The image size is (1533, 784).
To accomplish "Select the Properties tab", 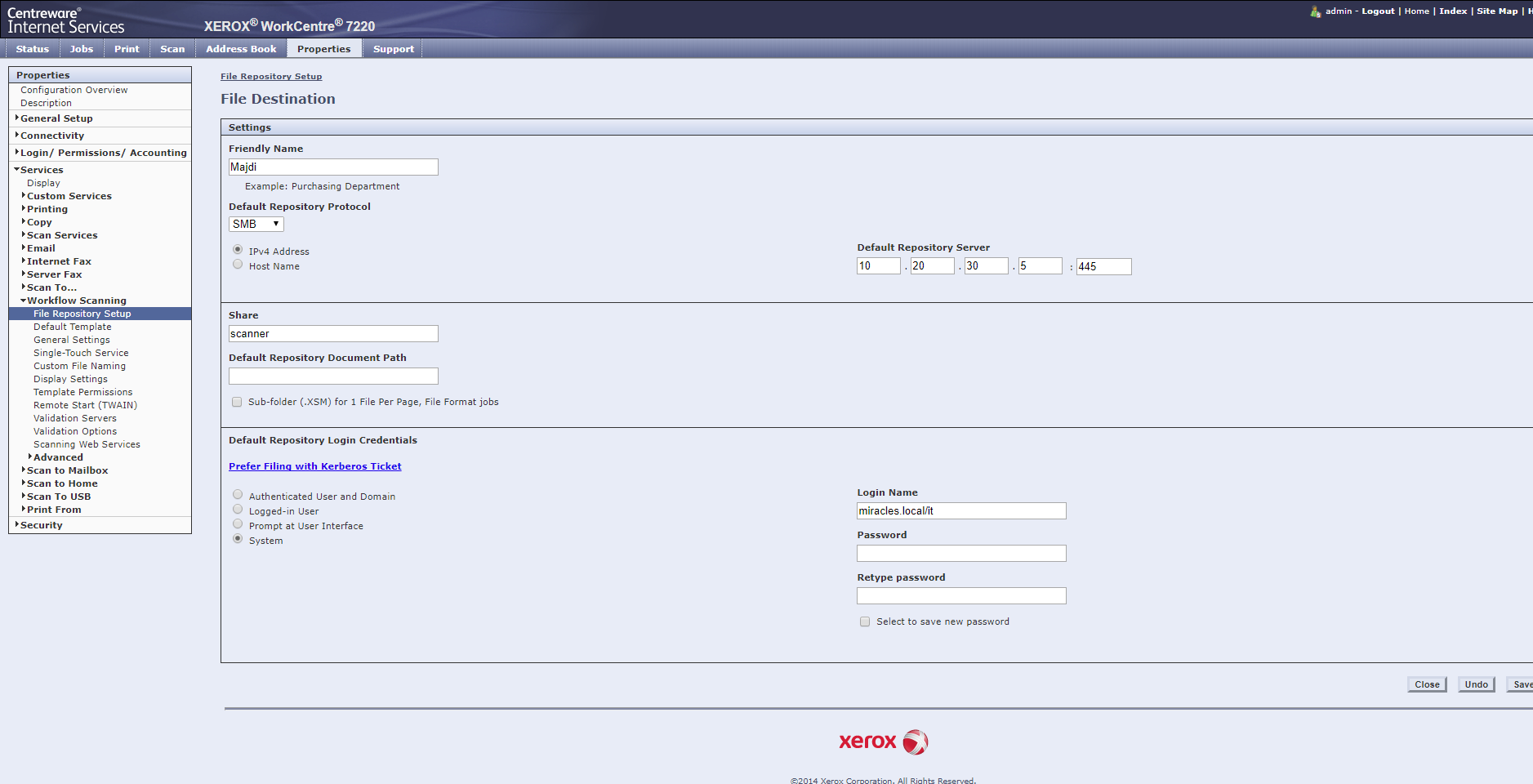I will [x=324, y=49].
